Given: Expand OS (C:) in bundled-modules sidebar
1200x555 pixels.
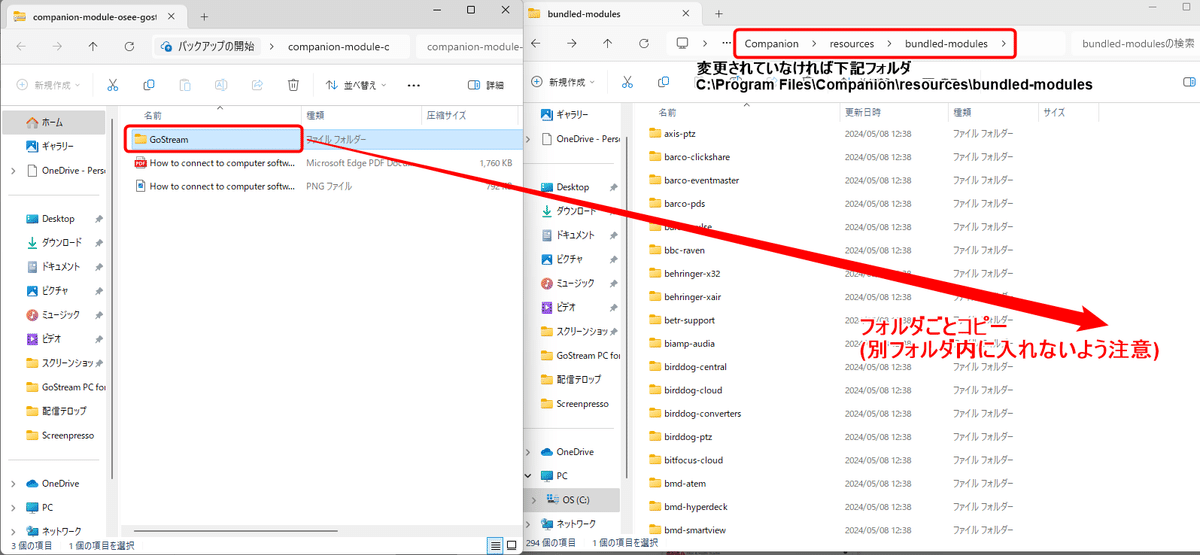Looking at the screenshot, I should [x=533, y=500].
